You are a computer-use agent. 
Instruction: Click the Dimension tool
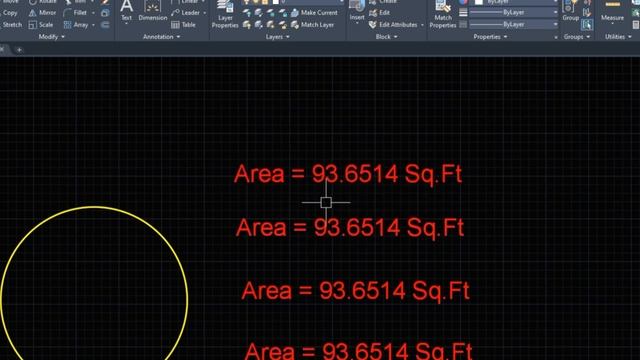click(x=153, y=11)
